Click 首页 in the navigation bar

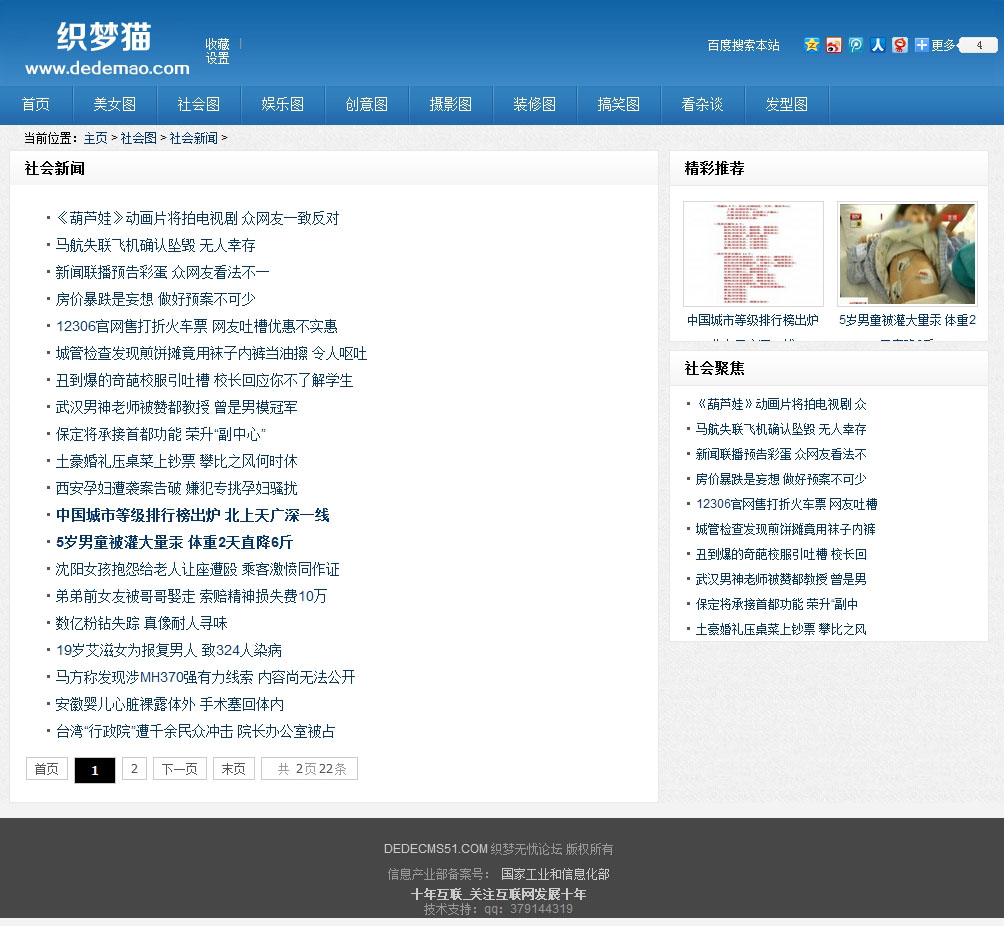point(36,105)
